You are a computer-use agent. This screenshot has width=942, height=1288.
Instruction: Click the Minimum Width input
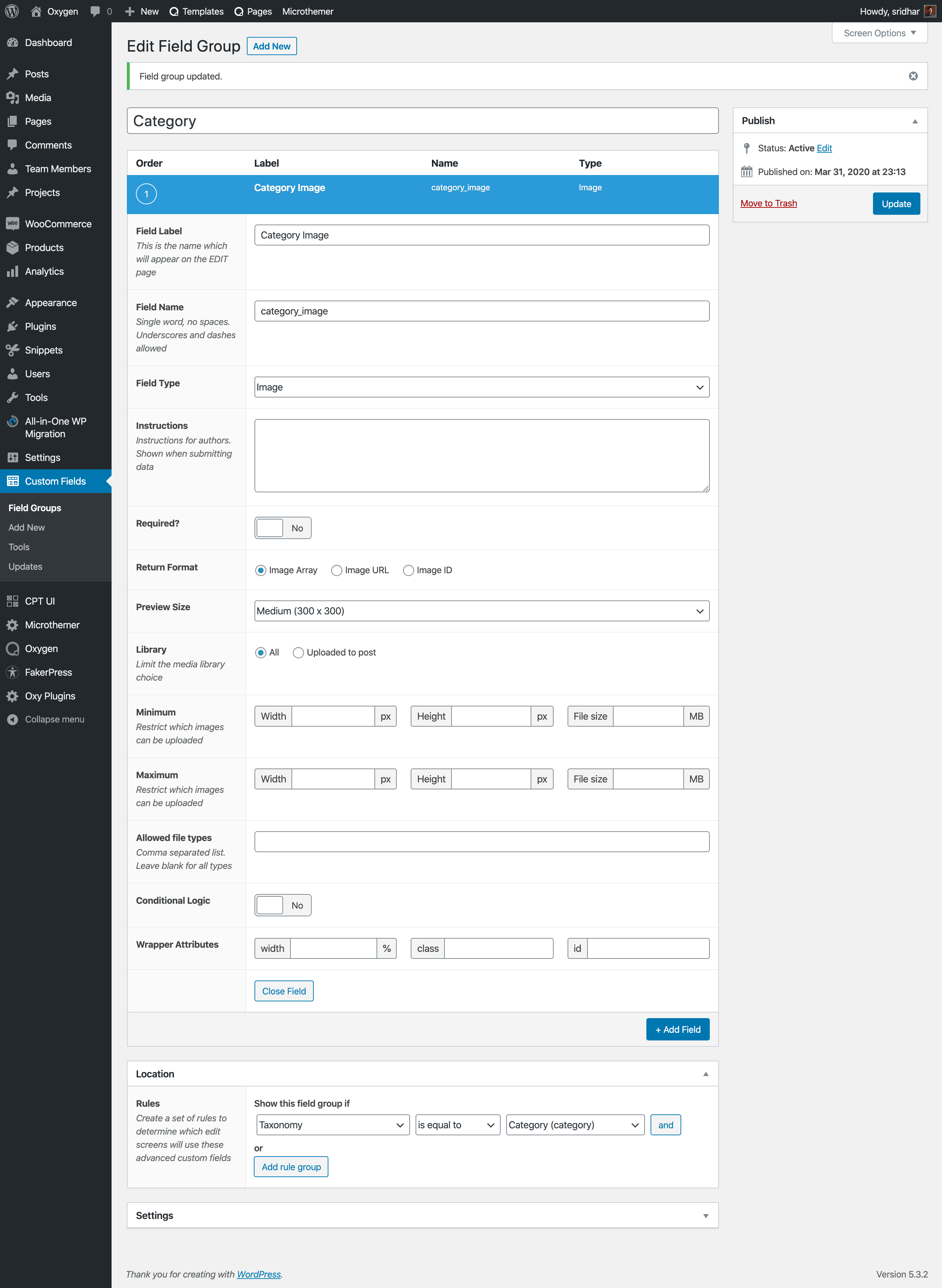point(333,716)
